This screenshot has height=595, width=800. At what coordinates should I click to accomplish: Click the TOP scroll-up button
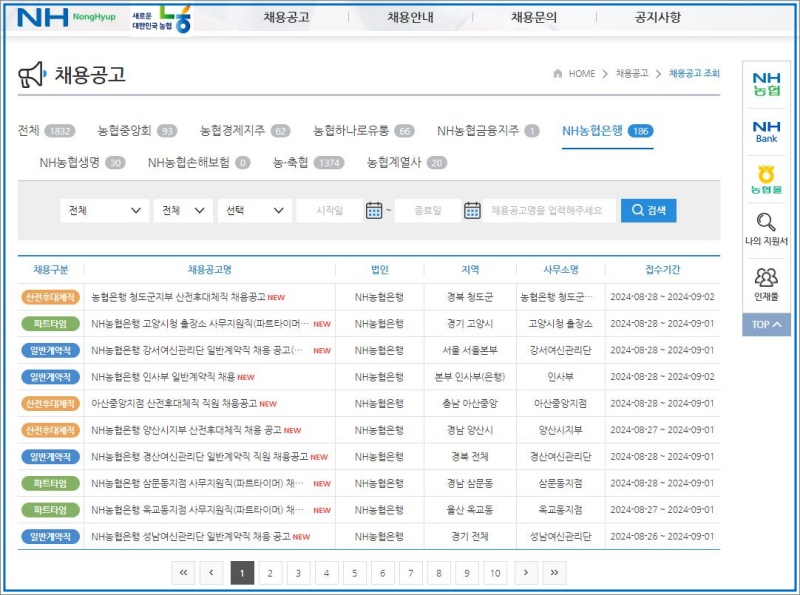coord(766,325)
